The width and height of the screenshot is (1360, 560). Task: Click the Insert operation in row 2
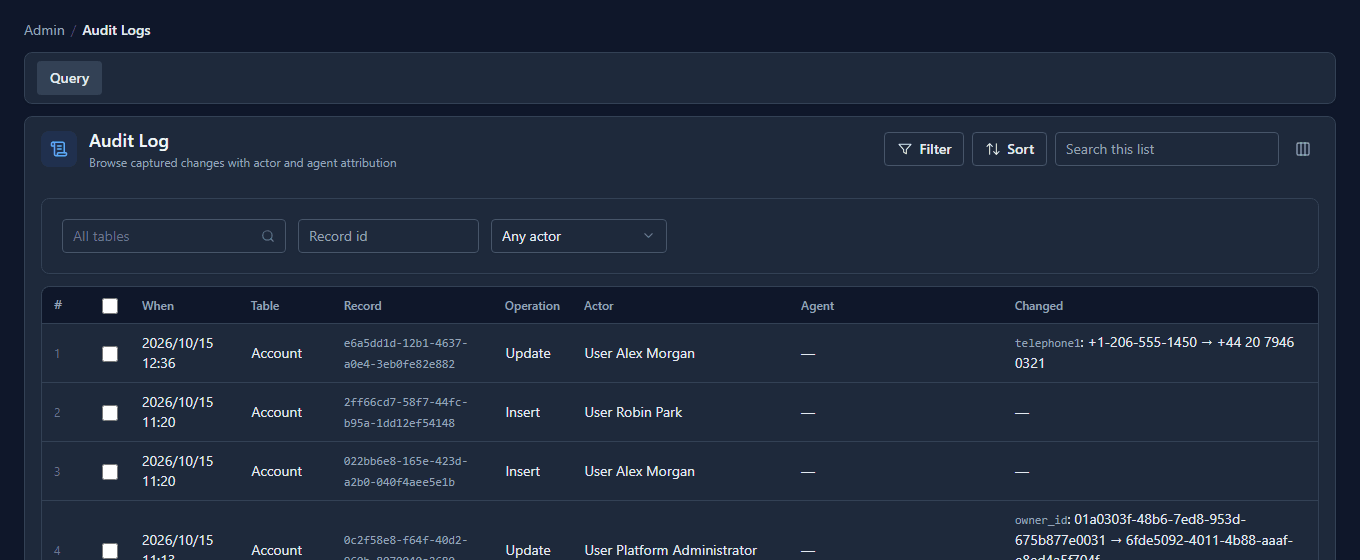pyautogui.click(x=523, y=412)
